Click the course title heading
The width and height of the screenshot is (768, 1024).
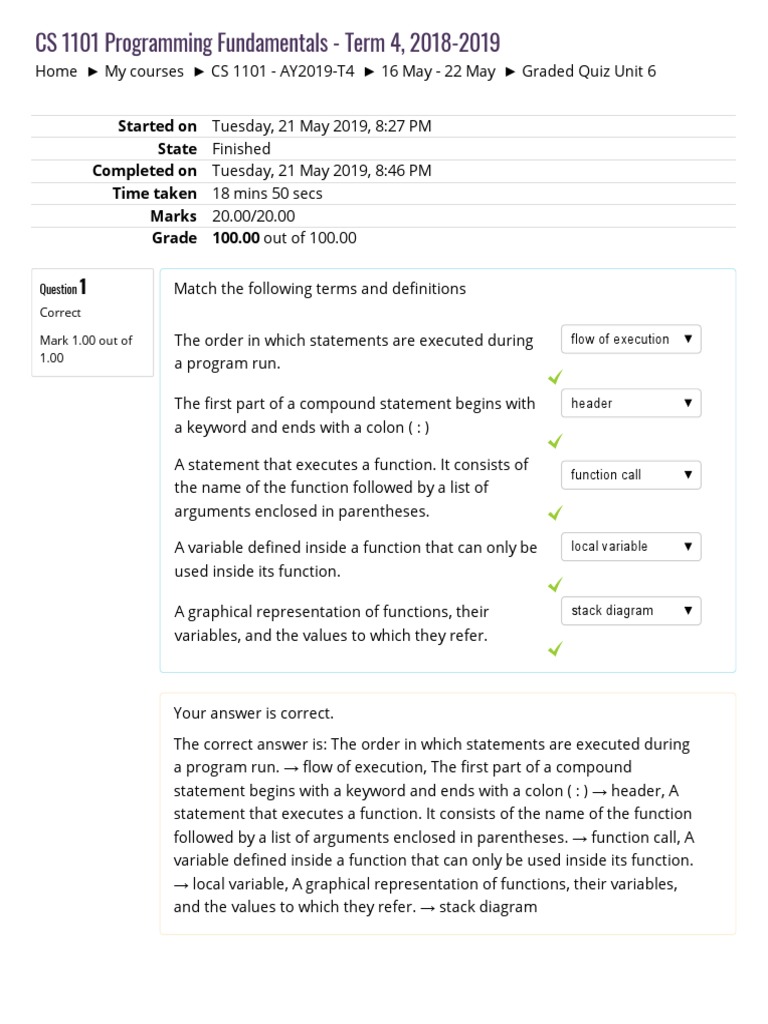268,42
